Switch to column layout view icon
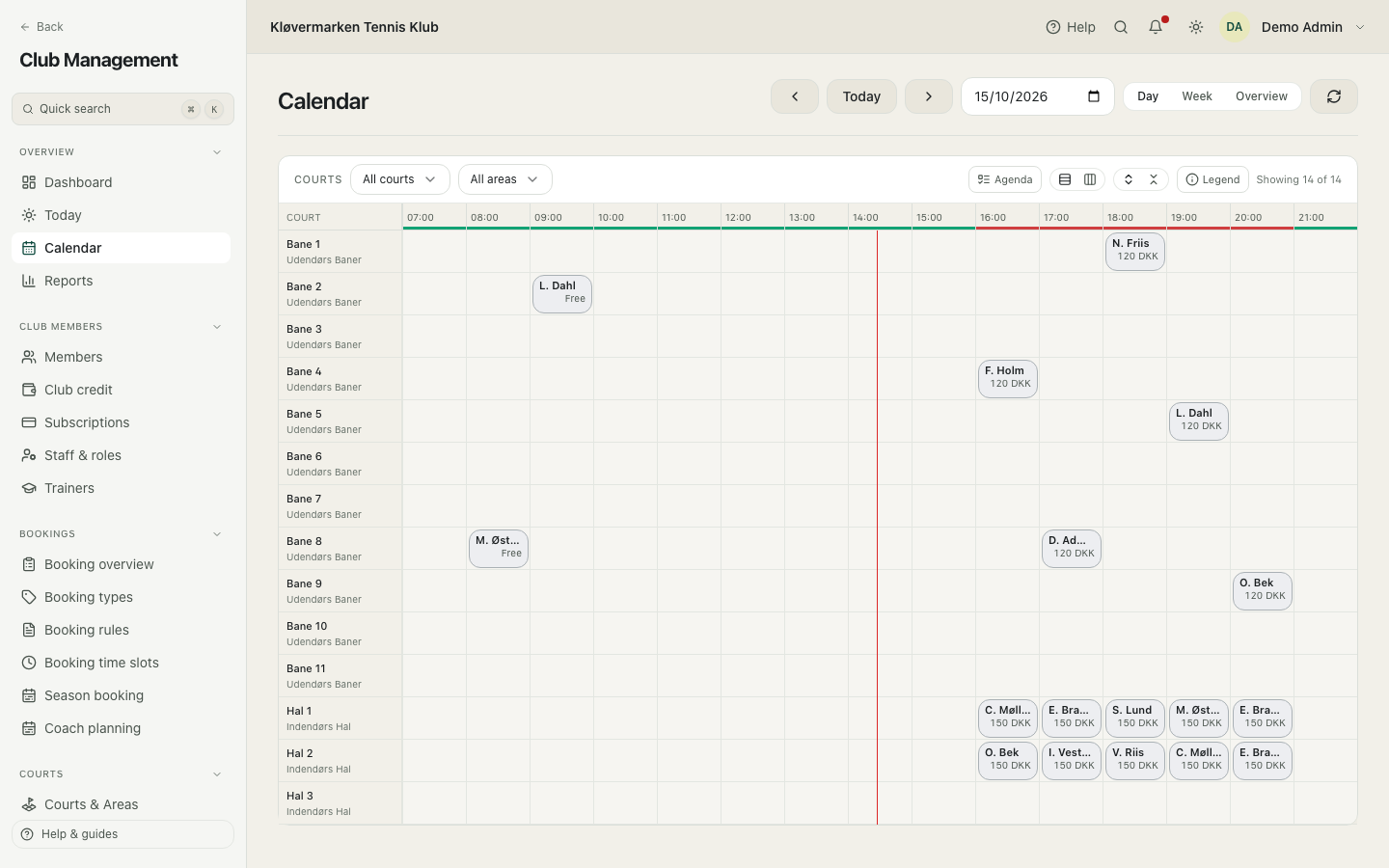 [x=1090, y=179]
